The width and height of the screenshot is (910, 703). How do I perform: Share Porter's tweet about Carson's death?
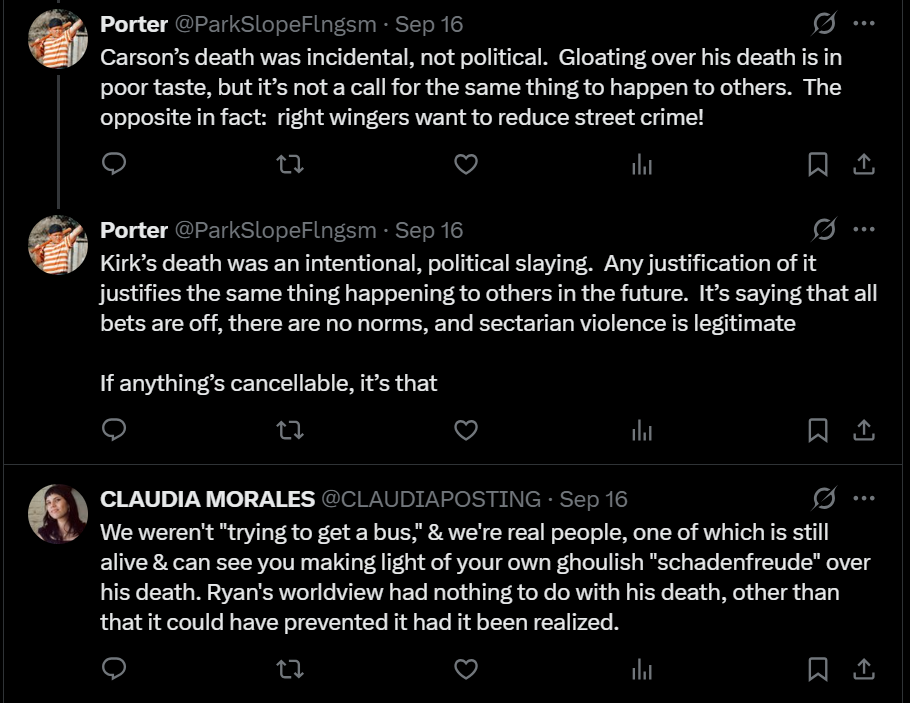click(863, 164)
